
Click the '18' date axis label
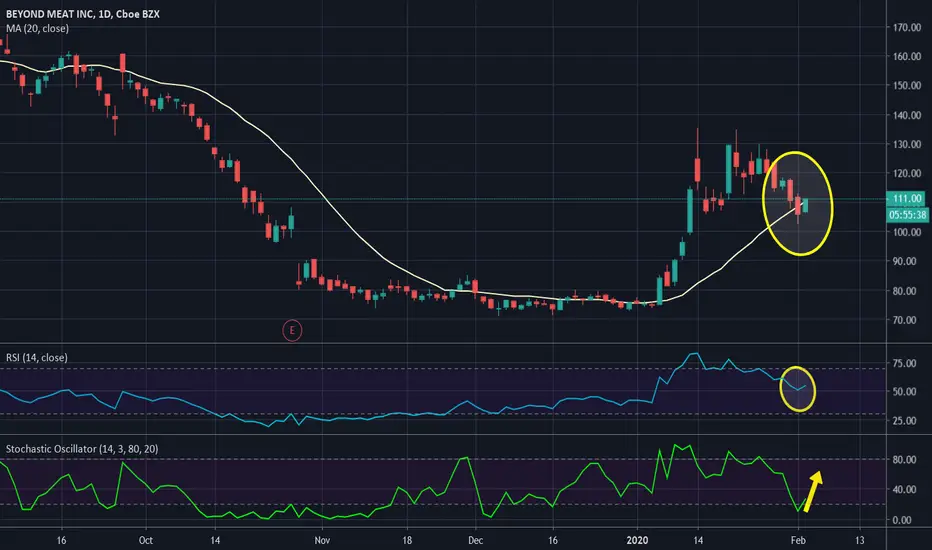407,540
